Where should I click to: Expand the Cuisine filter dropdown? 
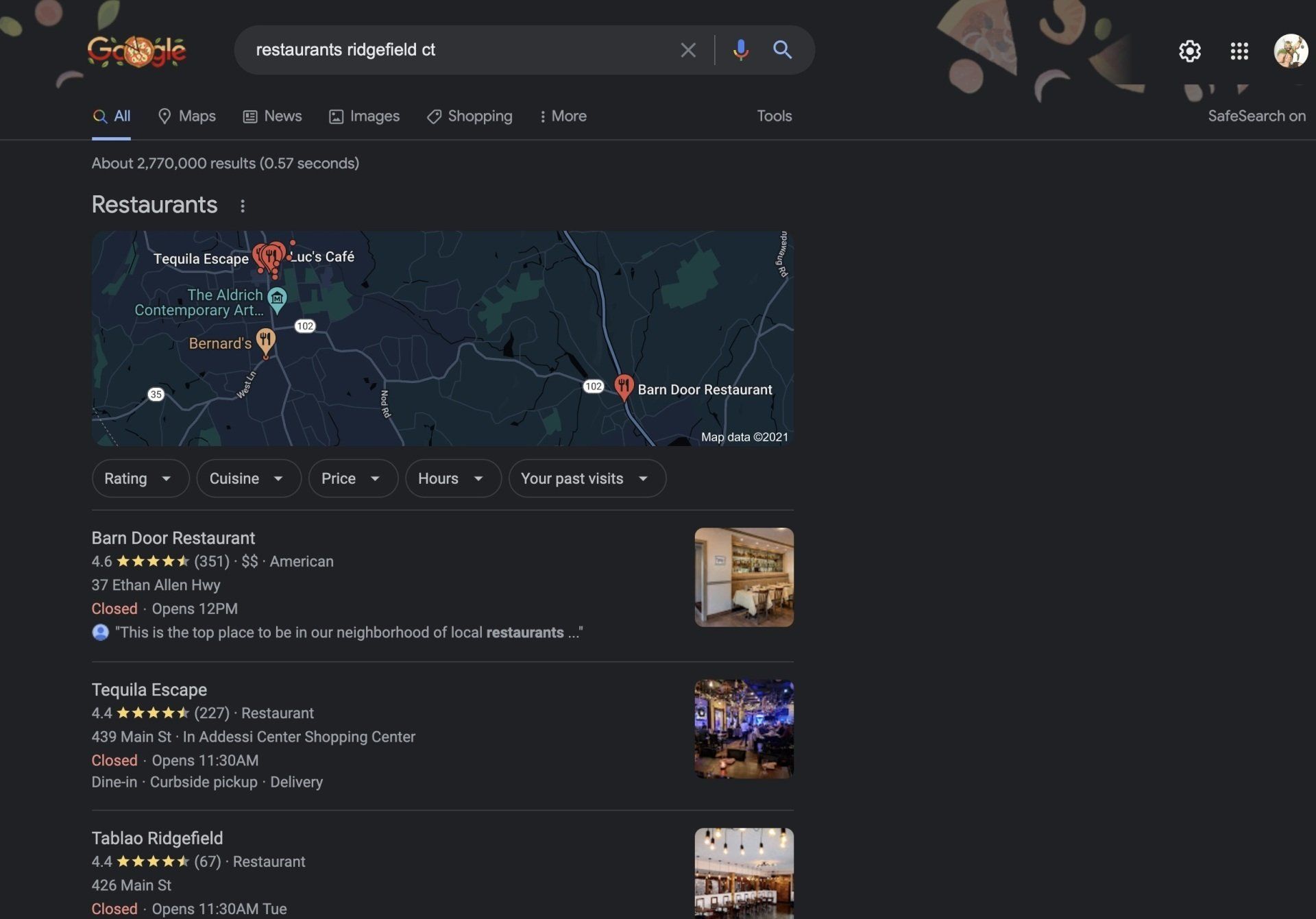click(x=248, y=478)
